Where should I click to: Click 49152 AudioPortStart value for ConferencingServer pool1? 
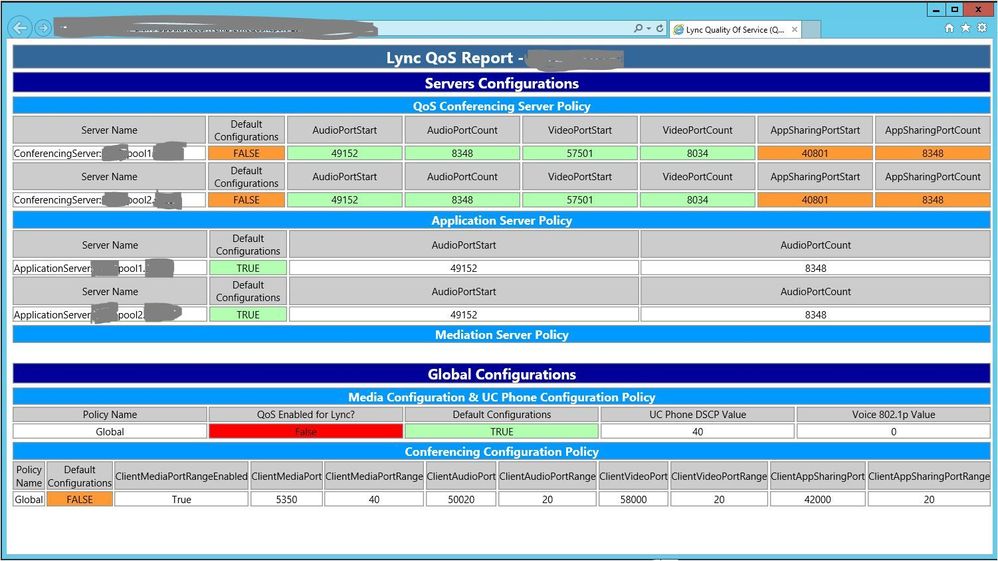[x=344, y=153]
